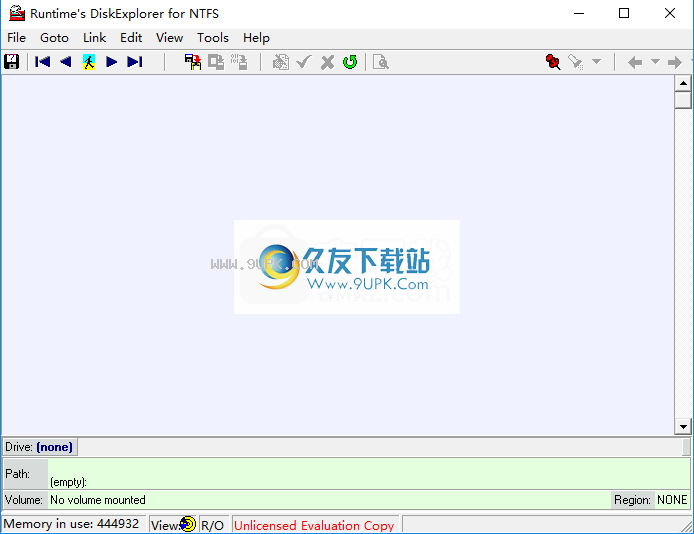The height and width of the screenshot is (534, 694).
Task: Click the grayed pin marker icon
Action: (x=576, y=62)
